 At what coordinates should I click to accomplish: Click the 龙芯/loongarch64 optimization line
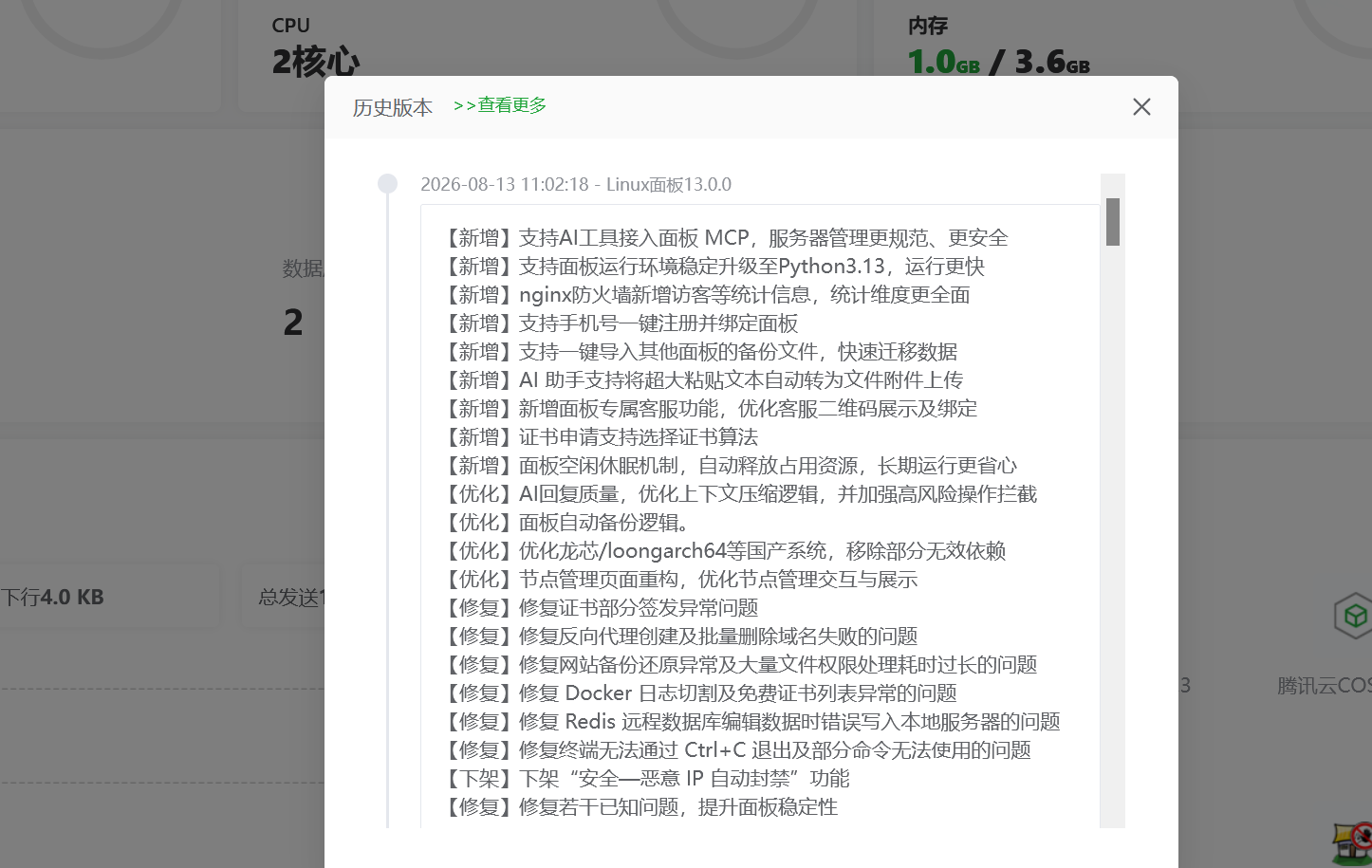[x=725, y=550]
